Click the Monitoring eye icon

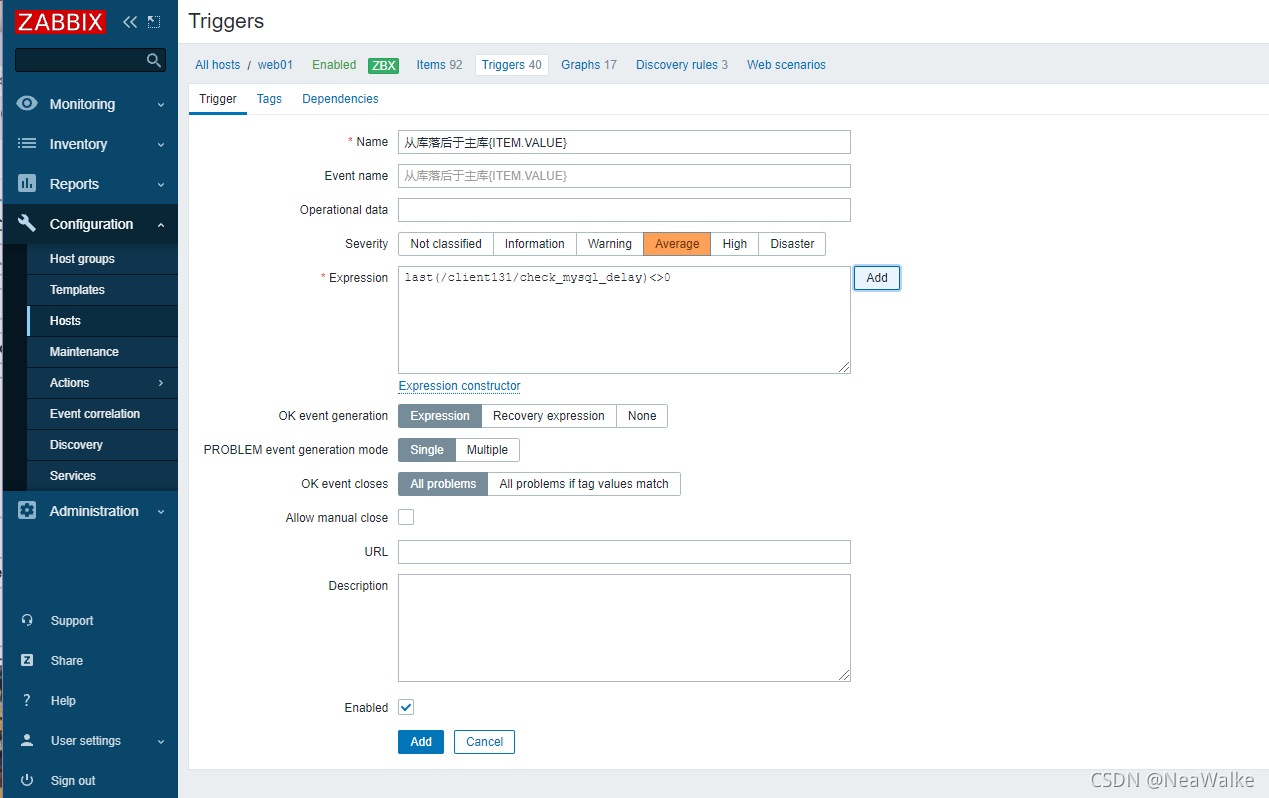click(27, 104)
